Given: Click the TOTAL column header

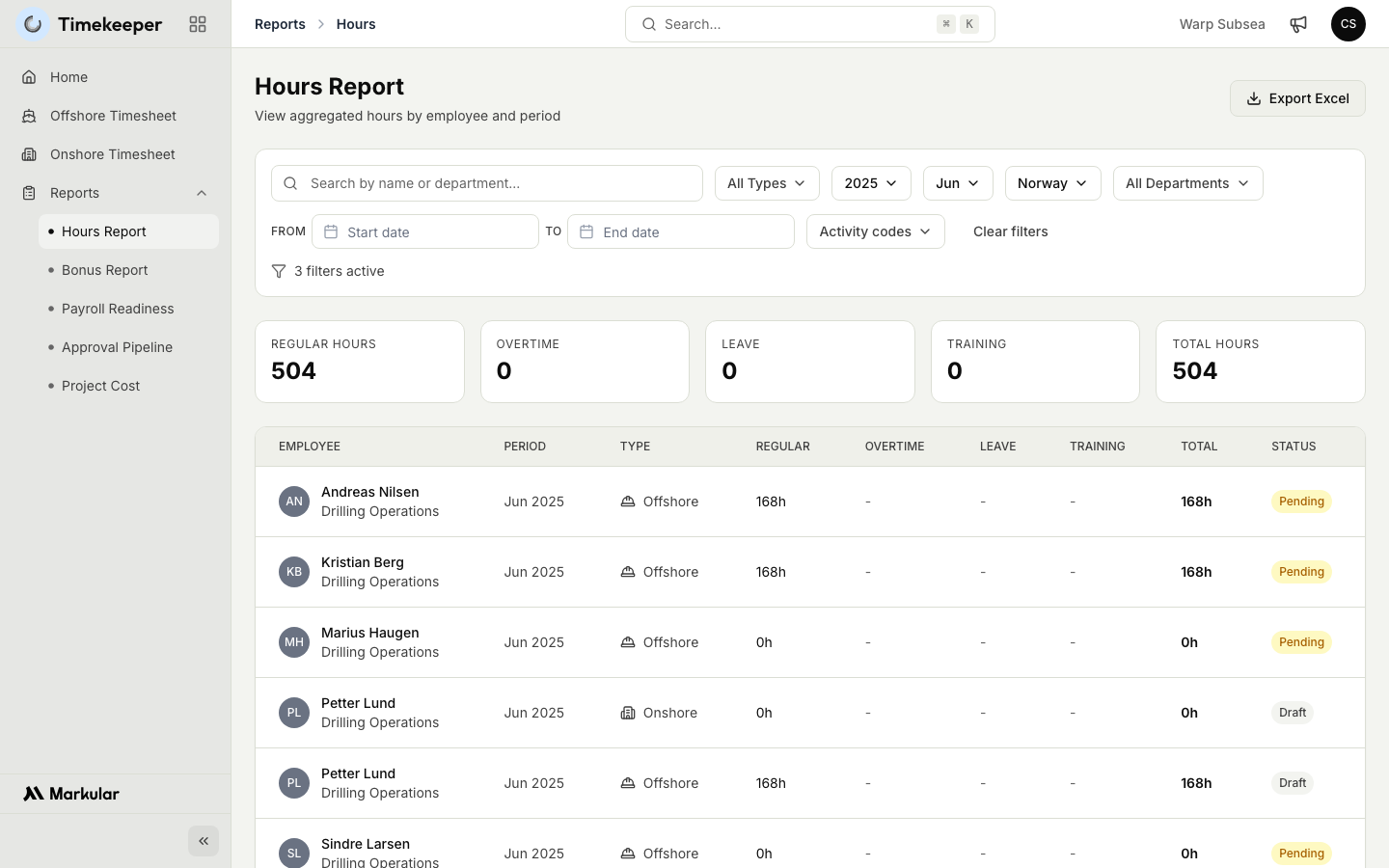Looking at the screenshot, I should 1199,447.
